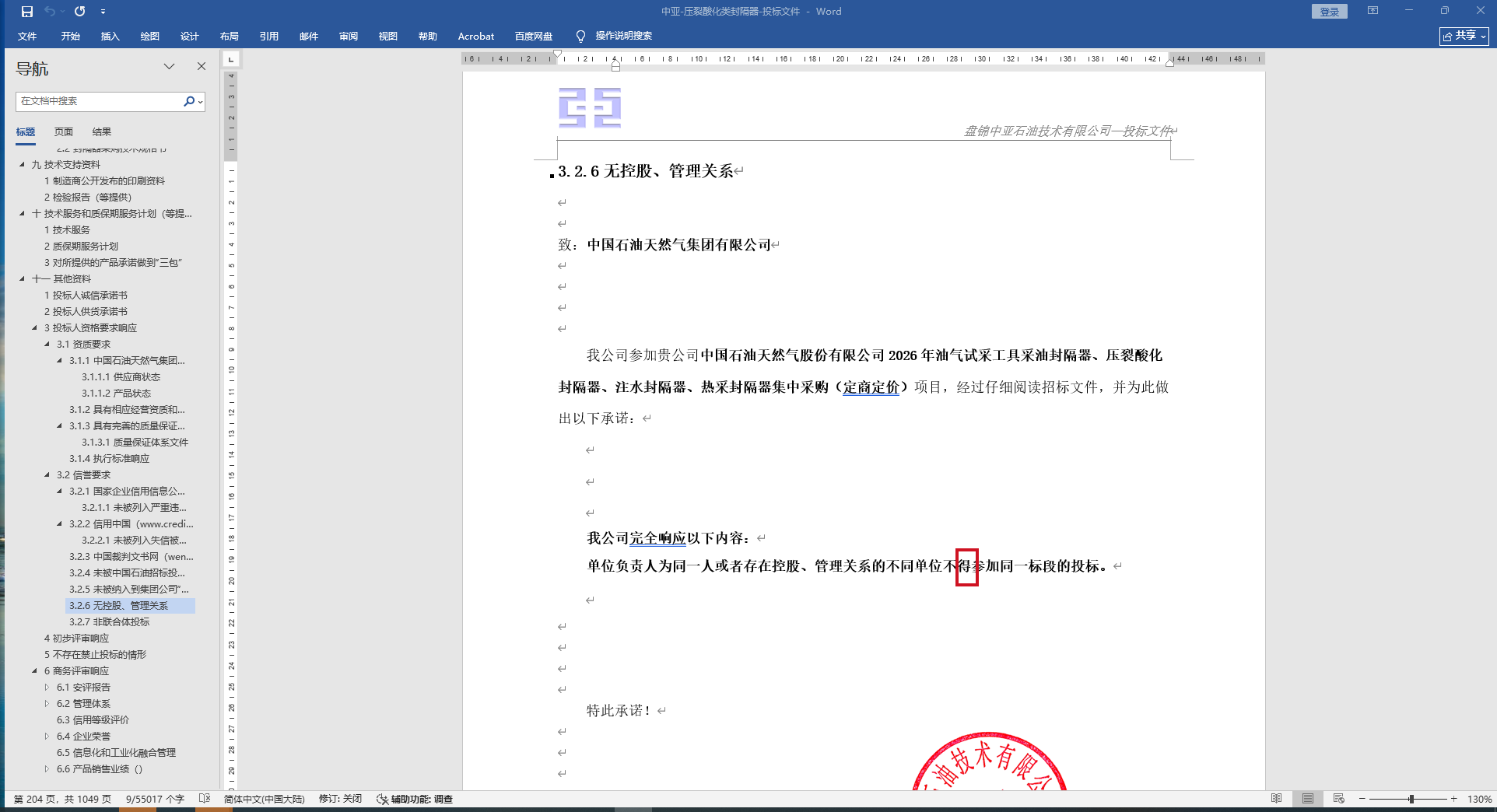Viewport: 1497px width, 812px height.
Task: Undo the last action in the toolbar
Action: click(50, 12)
